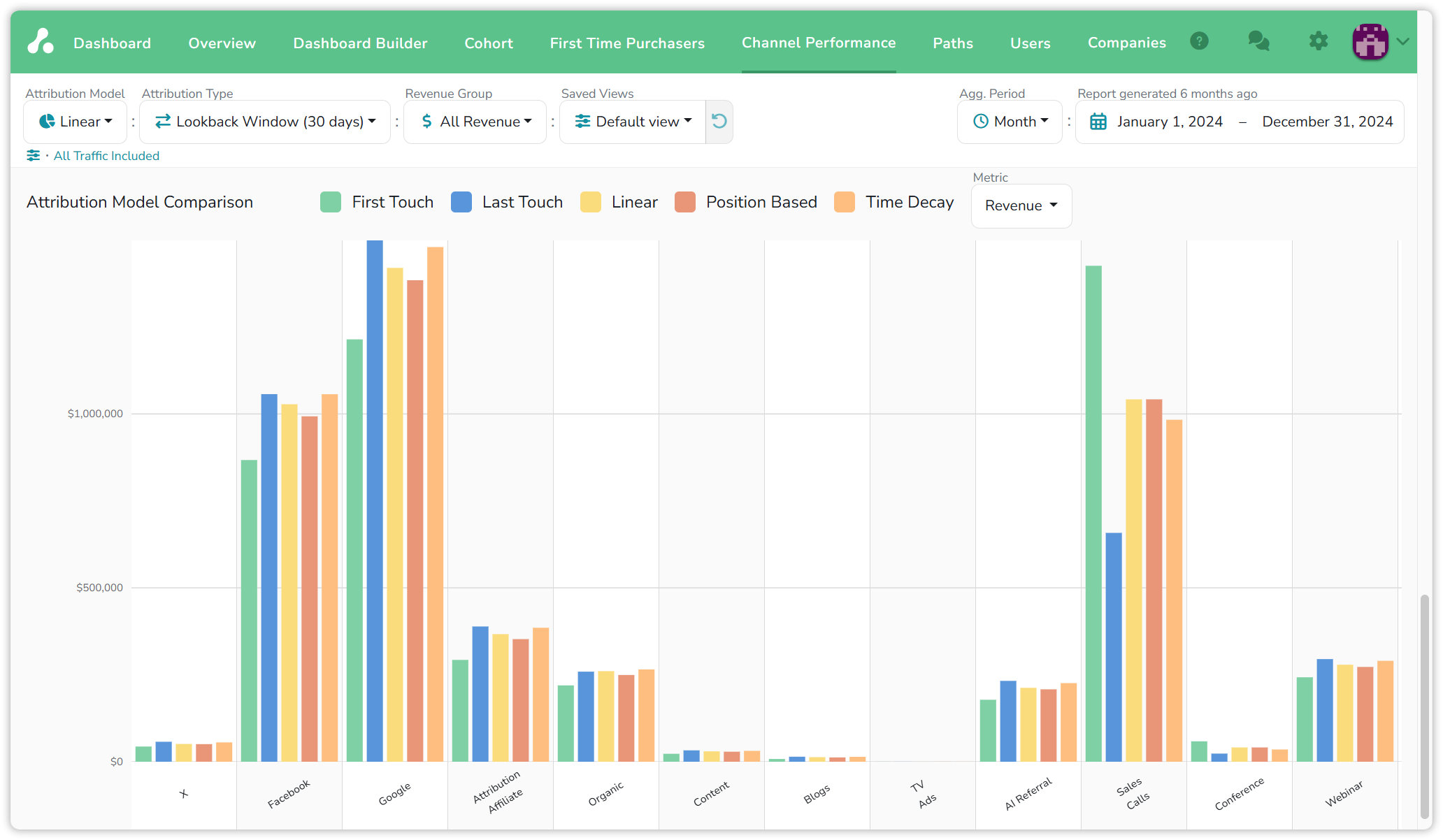
Task: Click the calendar icon in the date range
Action: [x=1098, y=122]
